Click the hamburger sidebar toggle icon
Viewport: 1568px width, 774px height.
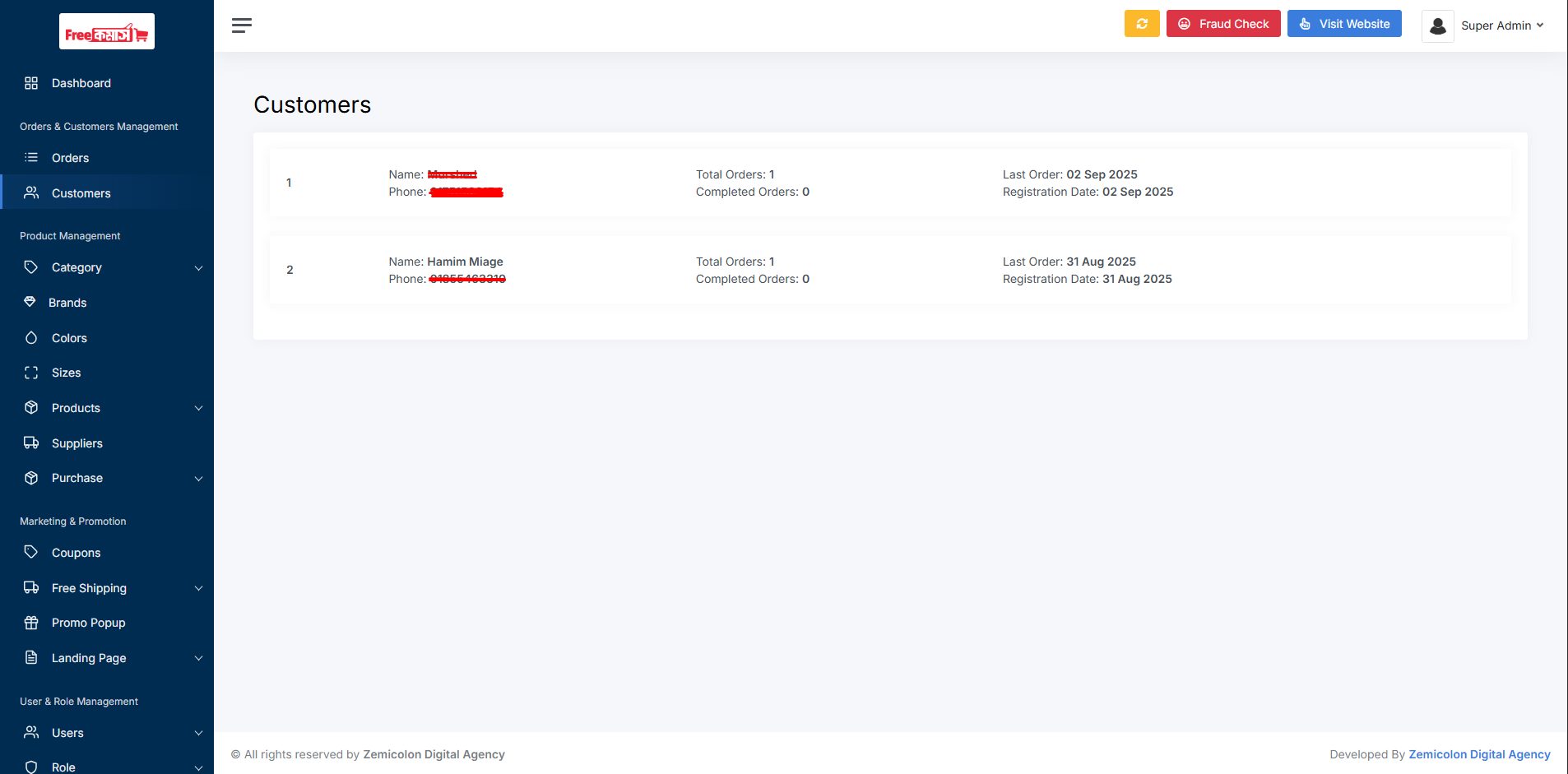pos(241,25)
